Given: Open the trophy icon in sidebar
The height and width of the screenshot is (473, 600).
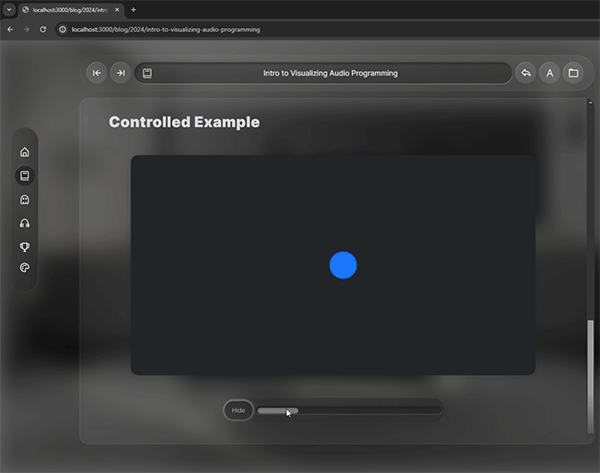Looking at the screenshot, I should [x=24, y=247].
